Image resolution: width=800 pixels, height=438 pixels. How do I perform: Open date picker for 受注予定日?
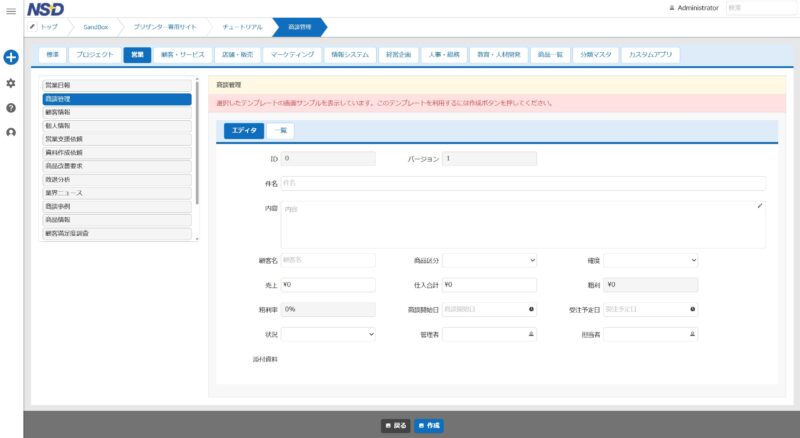click(692, 309)
